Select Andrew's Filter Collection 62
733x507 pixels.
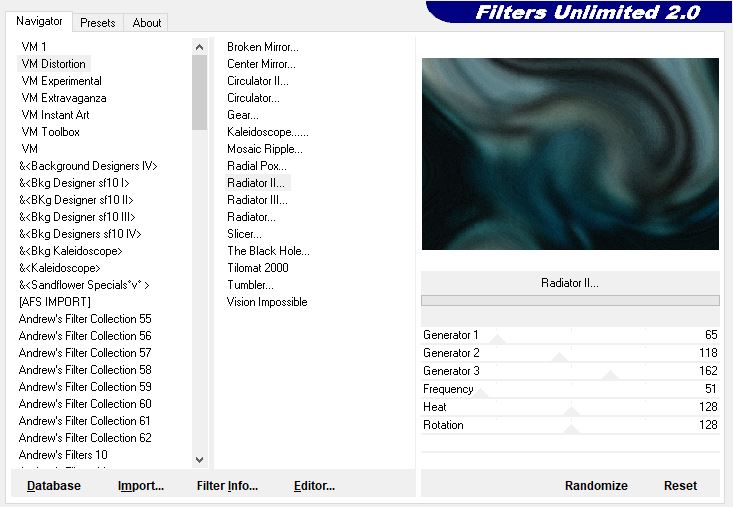pyautogui.click(x=85, y=438)
